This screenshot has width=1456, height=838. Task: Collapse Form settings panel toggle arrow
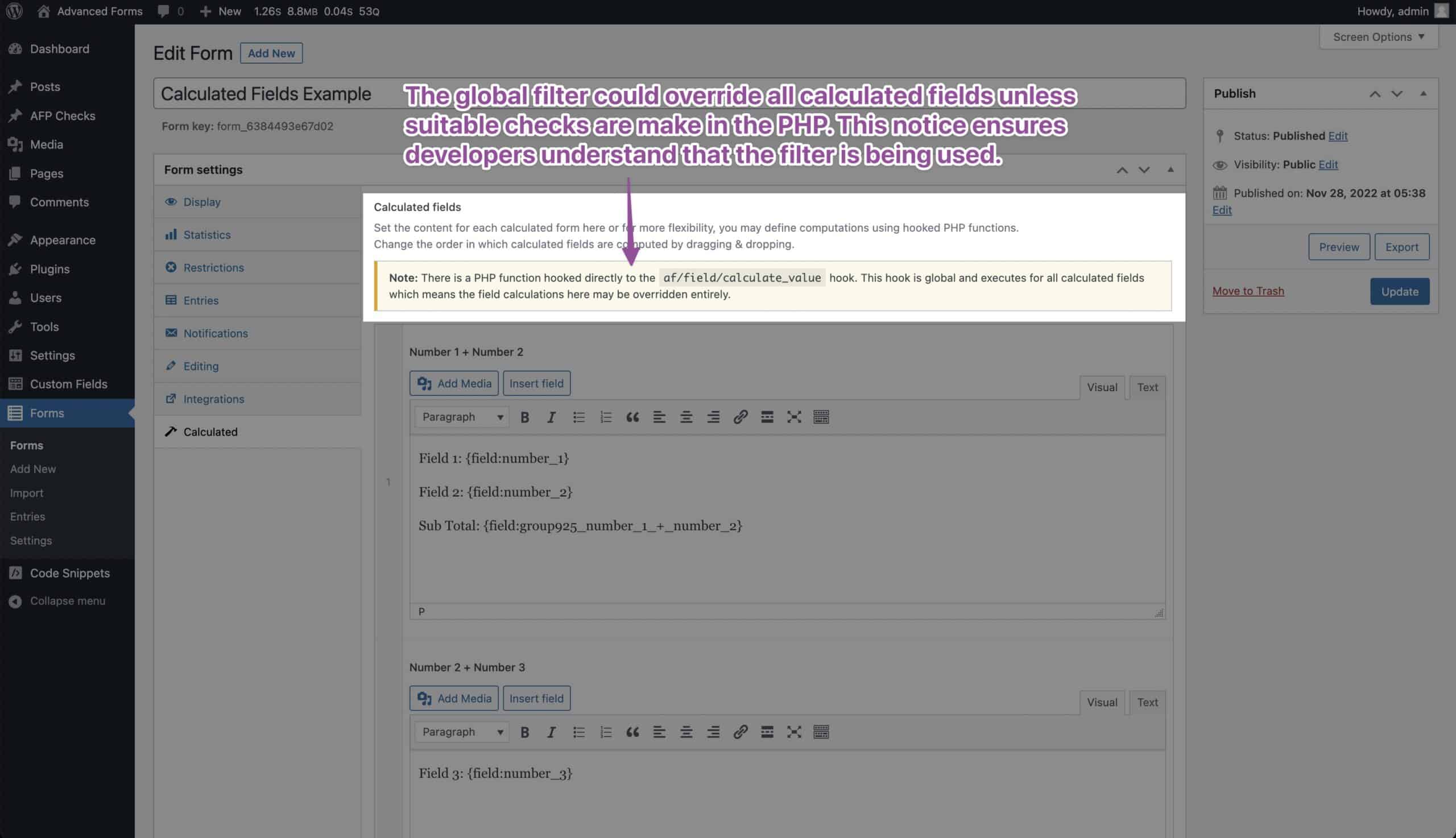(x=1170, y=170)
